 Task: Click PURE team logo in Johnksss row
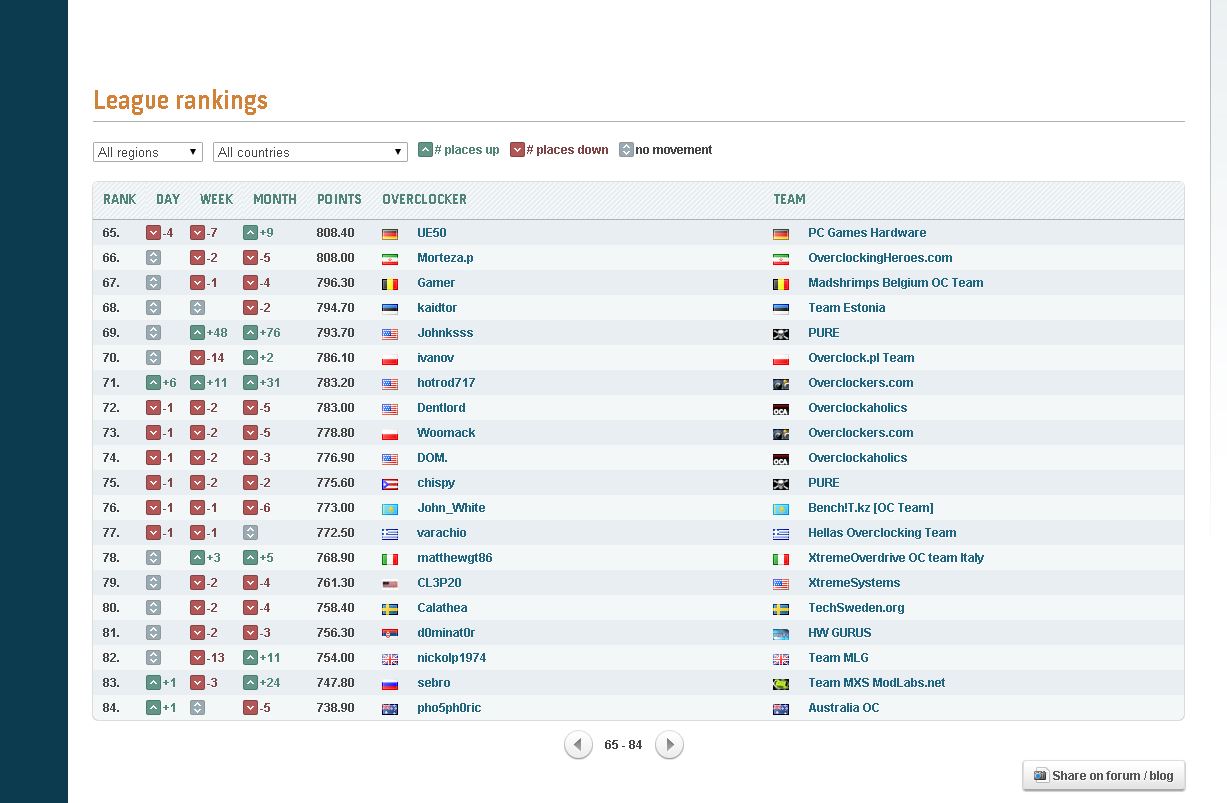click(781, 333)
